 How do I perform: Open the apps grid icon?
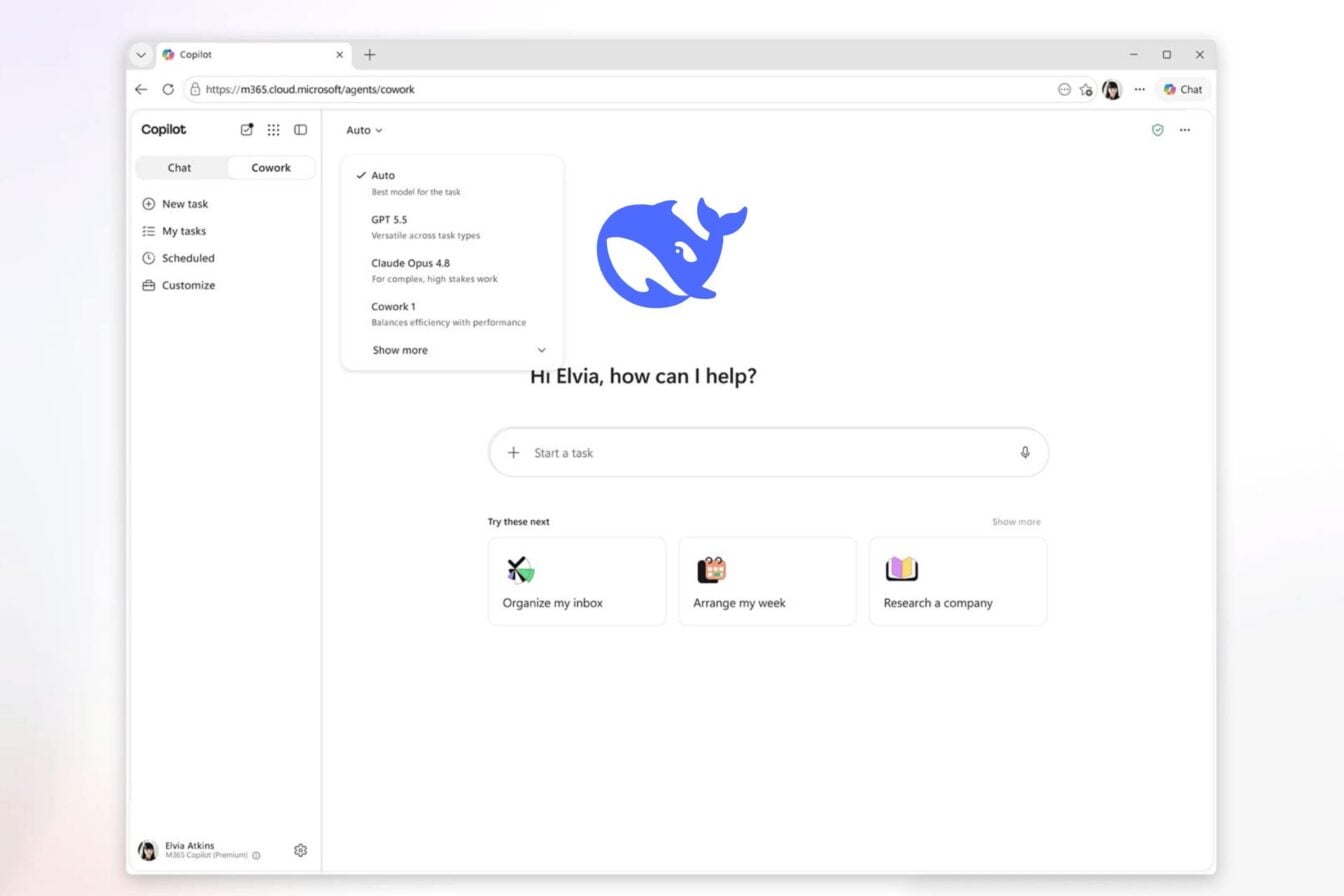point(273,129)
